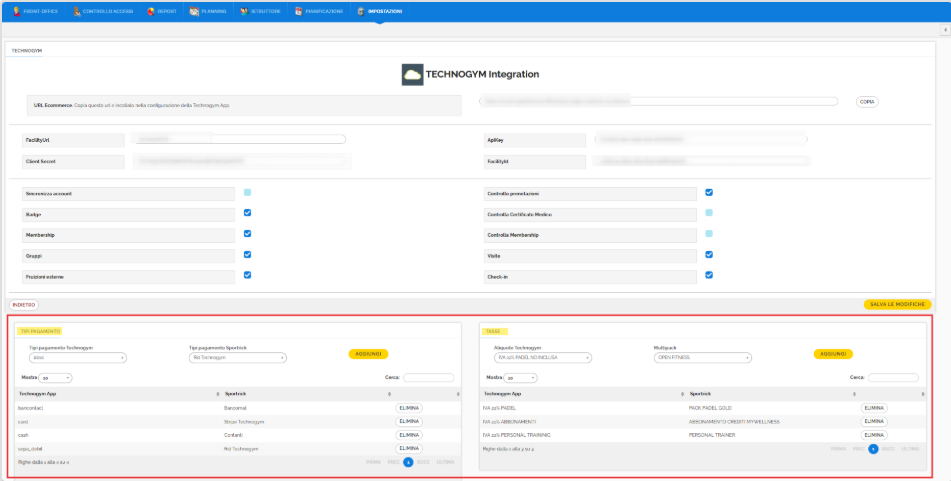Select the TASSE tab
Screen dimensions: 951x481
(x=496, y=331)
